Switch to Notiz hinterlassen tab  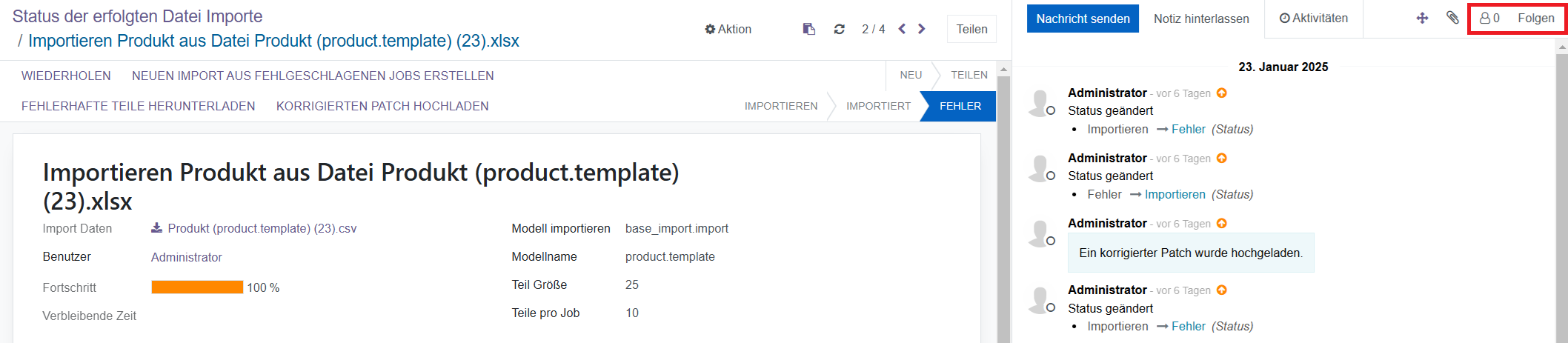(1200, 19)
